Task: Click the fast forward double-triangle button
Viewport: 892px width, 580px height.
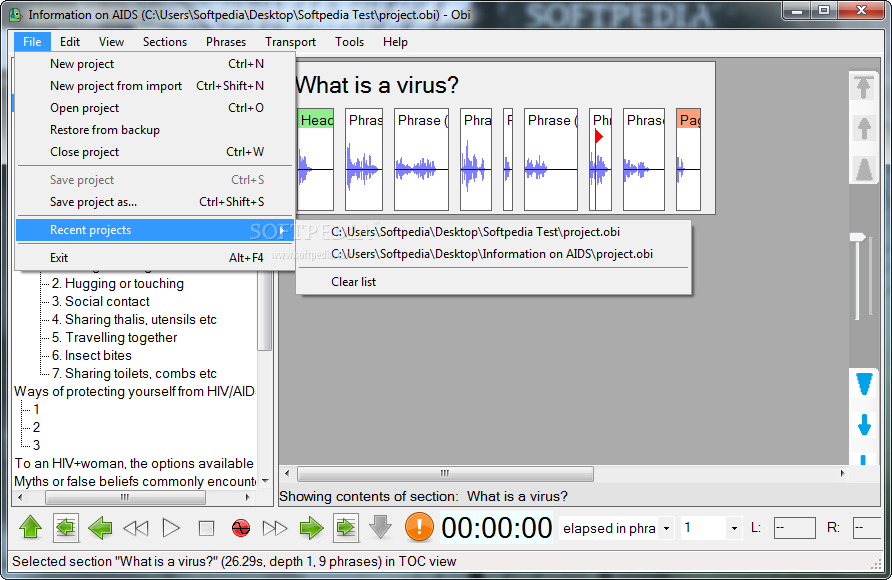Action: point(275,528)
